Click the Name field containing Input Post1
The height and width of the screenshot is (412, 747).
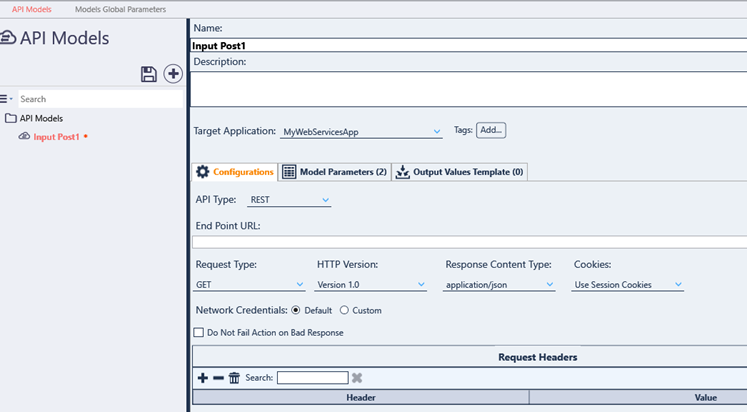[469, 46]
